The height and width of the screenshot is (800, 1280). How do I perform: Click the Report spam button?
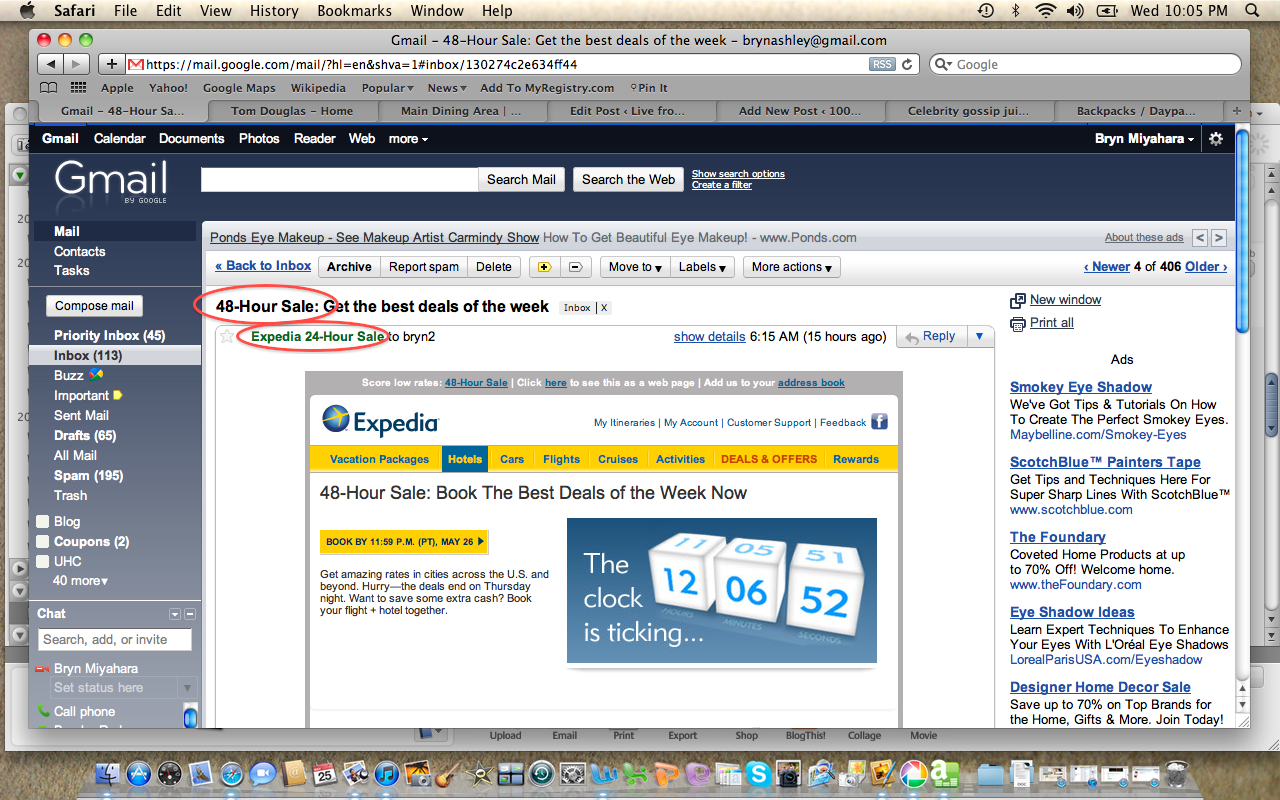tap(424, 267)
